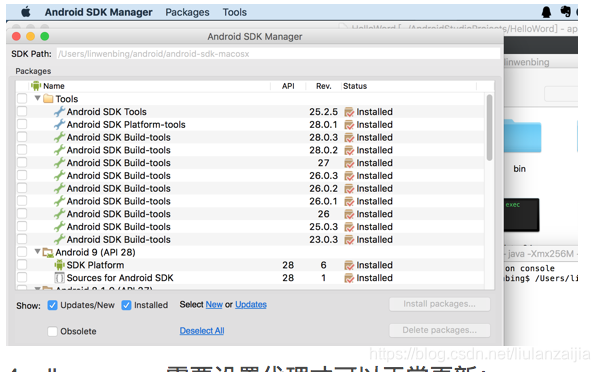Check Build-tools 27 checkbox
Viewport: 600px width, 372px height.
[x=22, y=163]
